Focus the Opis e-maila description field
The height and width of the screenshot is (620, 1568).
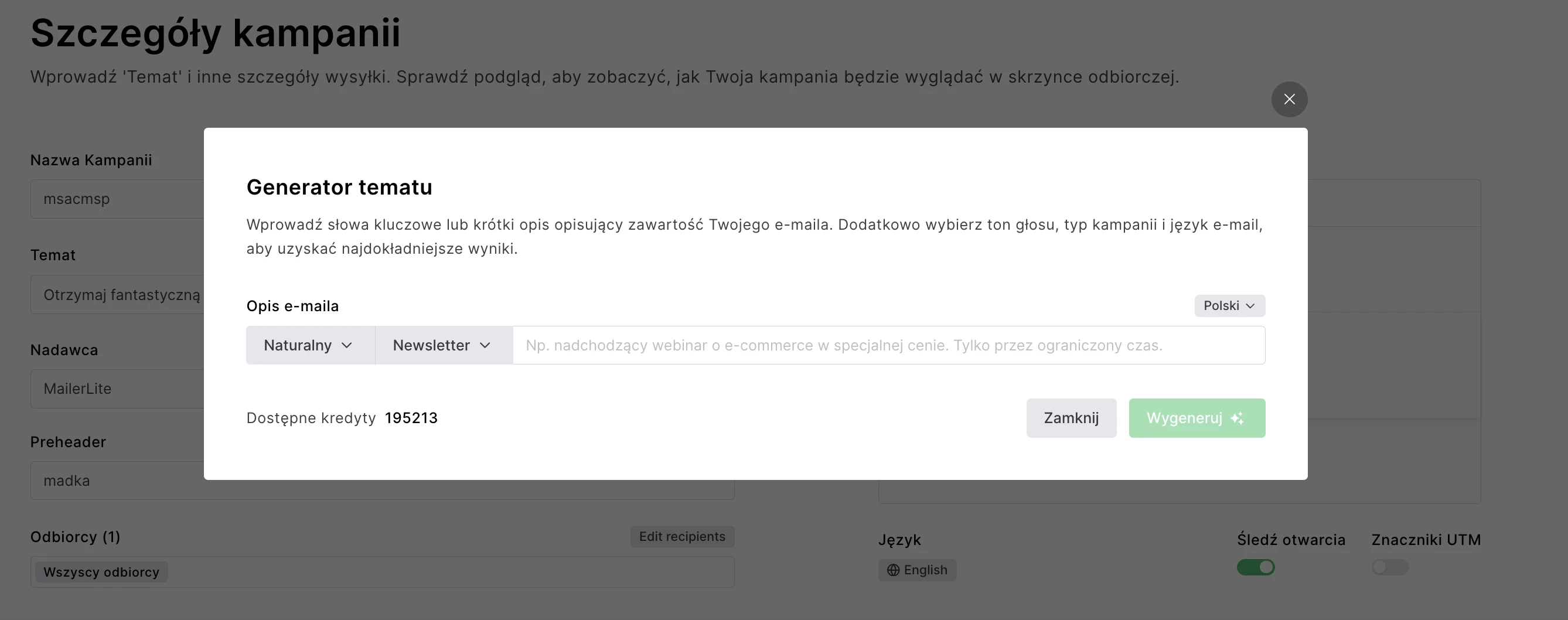pyautogui.click(x=888, y=345)
